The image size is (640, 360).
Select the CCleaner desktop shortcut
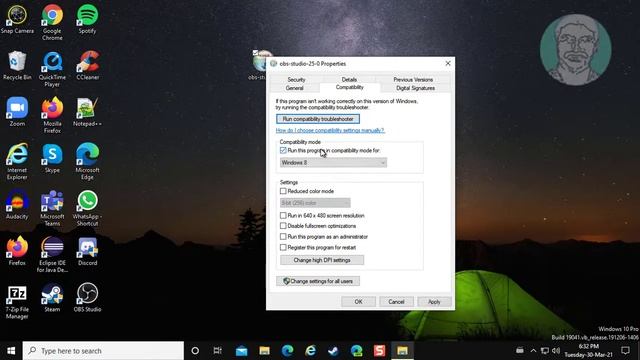coord(87,66)
